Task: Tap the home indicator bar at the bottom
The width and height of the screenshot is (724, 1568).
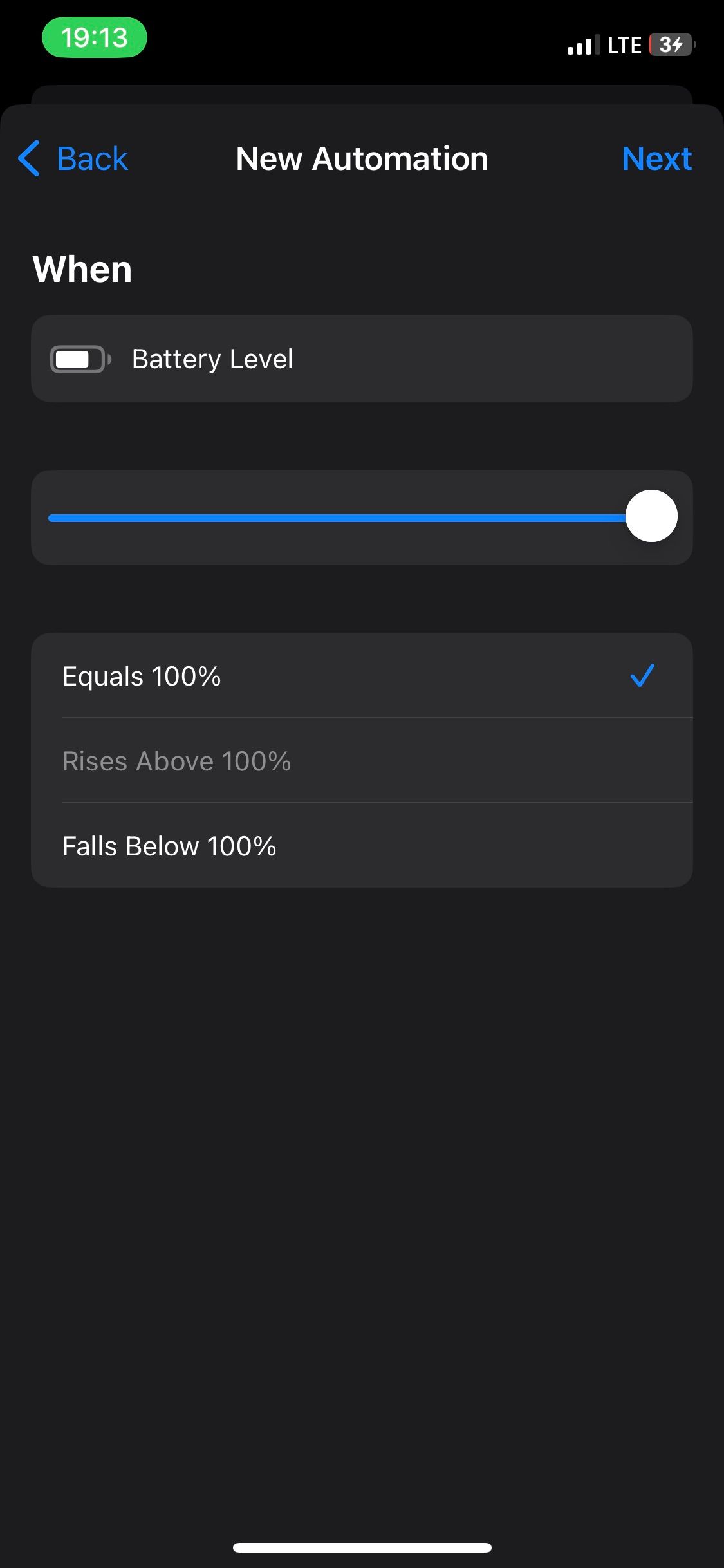Action: tap(362, 1547)
